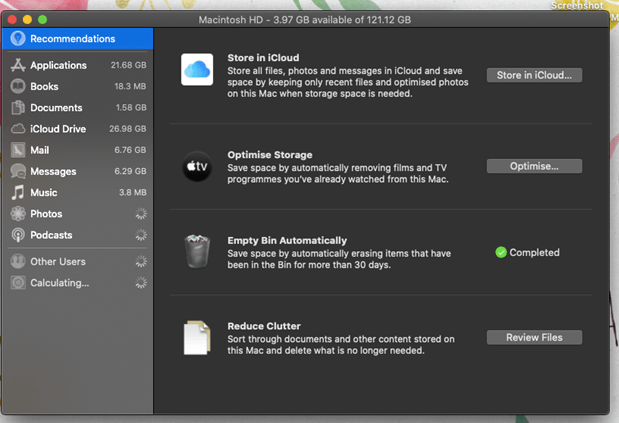The image size is (619, 423).
Task: Select the Other Users row
Action: [77, 261]
